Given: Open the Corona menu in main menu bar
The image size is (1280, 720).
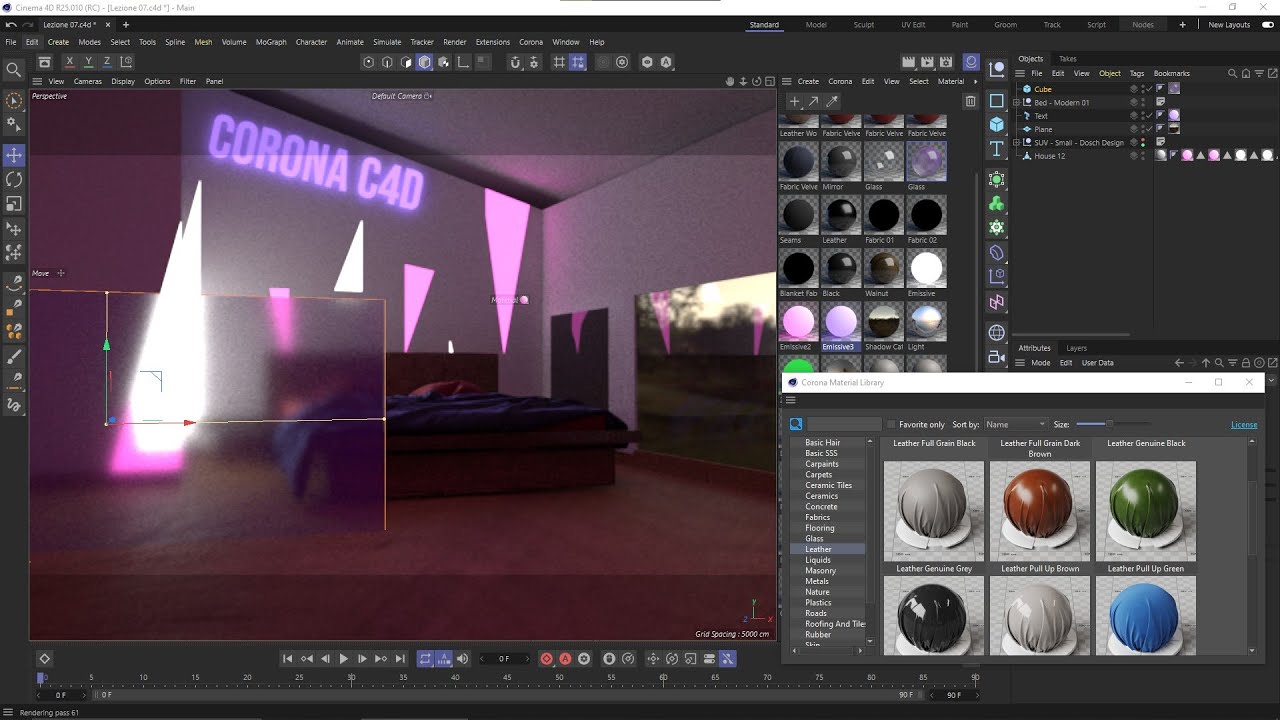Looking at the screenshot, I should [531, 42].
